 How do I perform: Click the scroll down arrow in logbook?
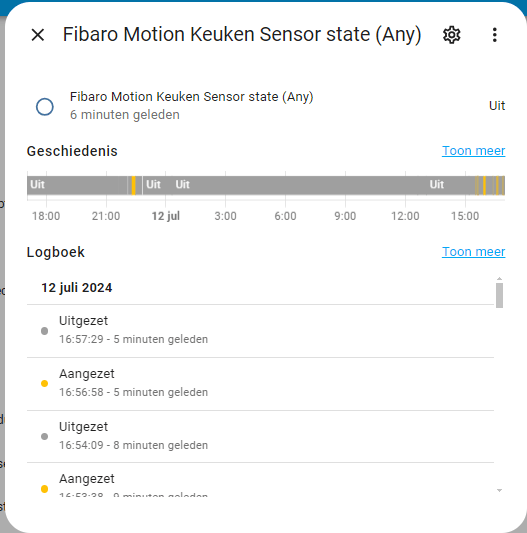[x=499, y=490]
